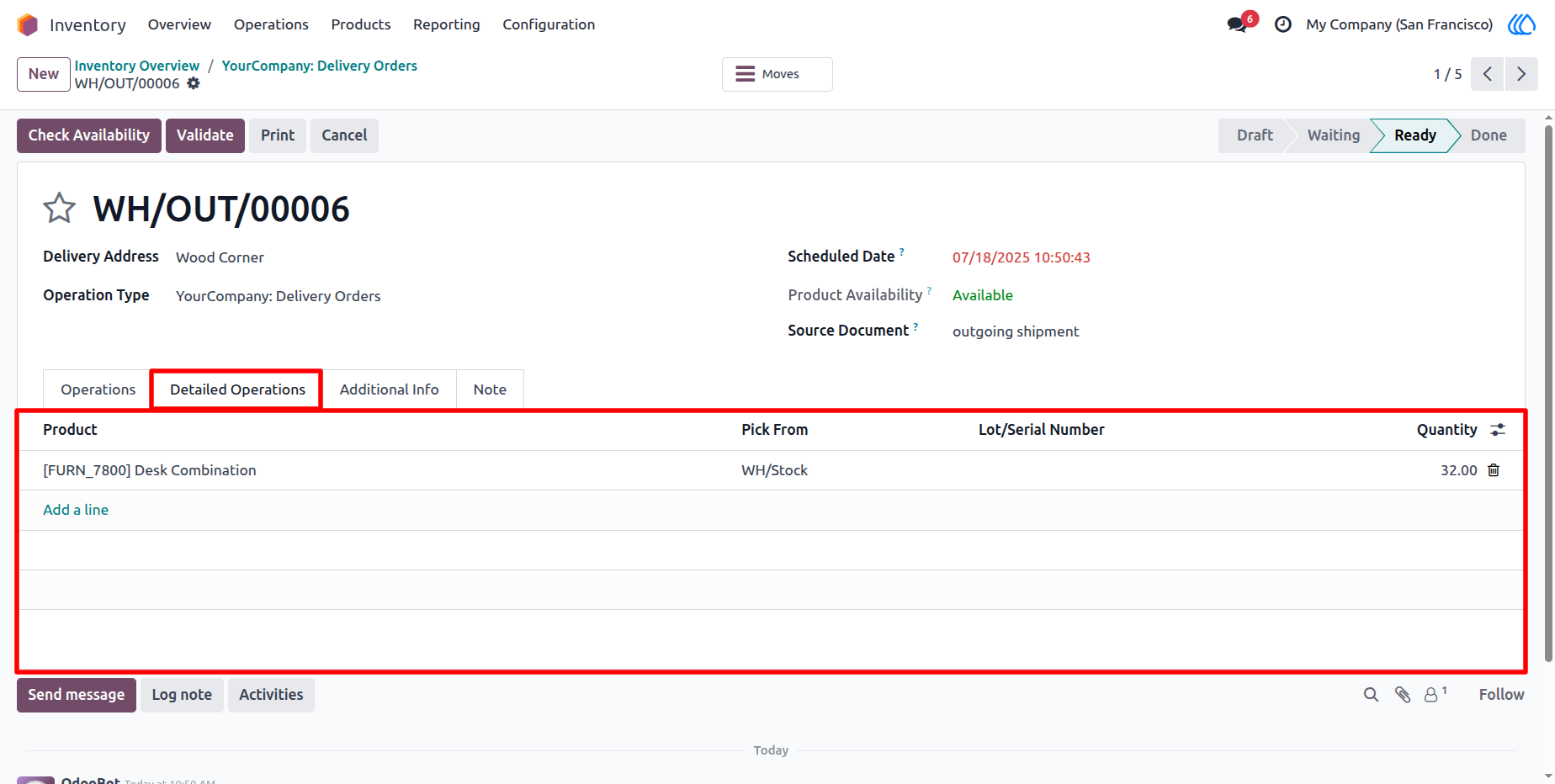Click the Follow button
Viewport: 1555px width, 784px height.
[x=1501, y=695]
